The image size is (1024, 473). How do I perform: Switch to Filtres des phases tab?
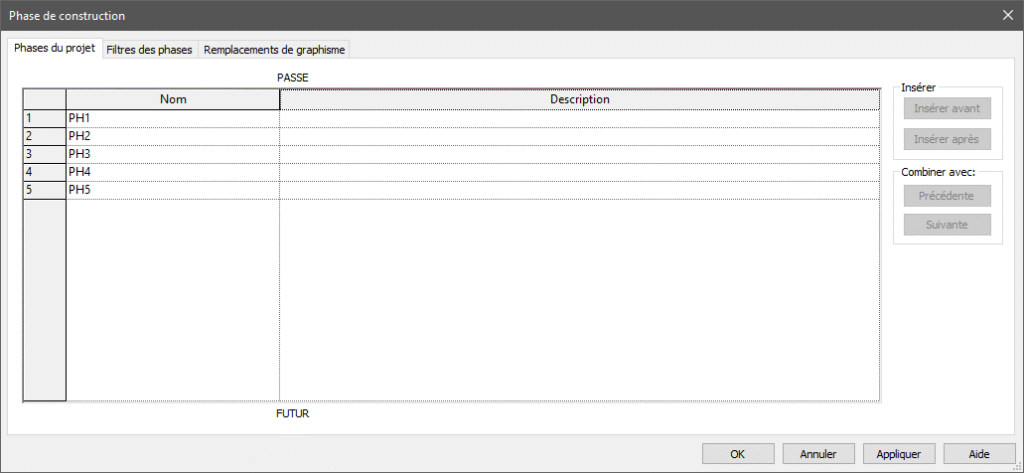[149, 50]
